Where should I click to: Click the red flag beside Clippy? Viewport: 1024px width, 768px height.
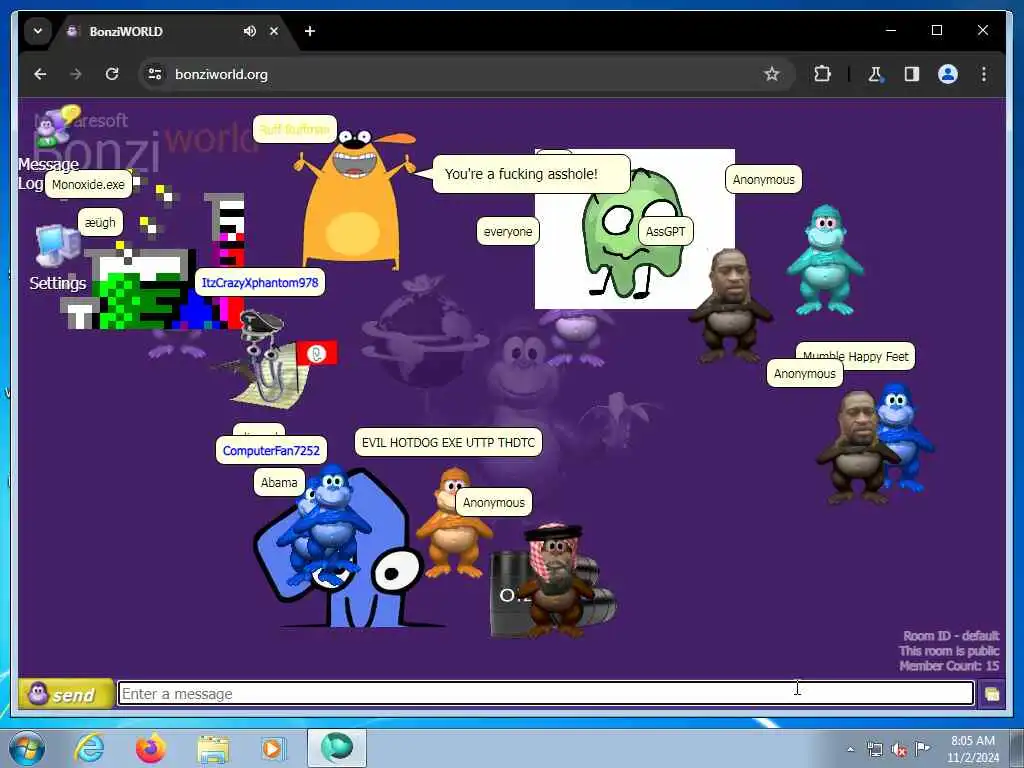(x=317, y=353)
